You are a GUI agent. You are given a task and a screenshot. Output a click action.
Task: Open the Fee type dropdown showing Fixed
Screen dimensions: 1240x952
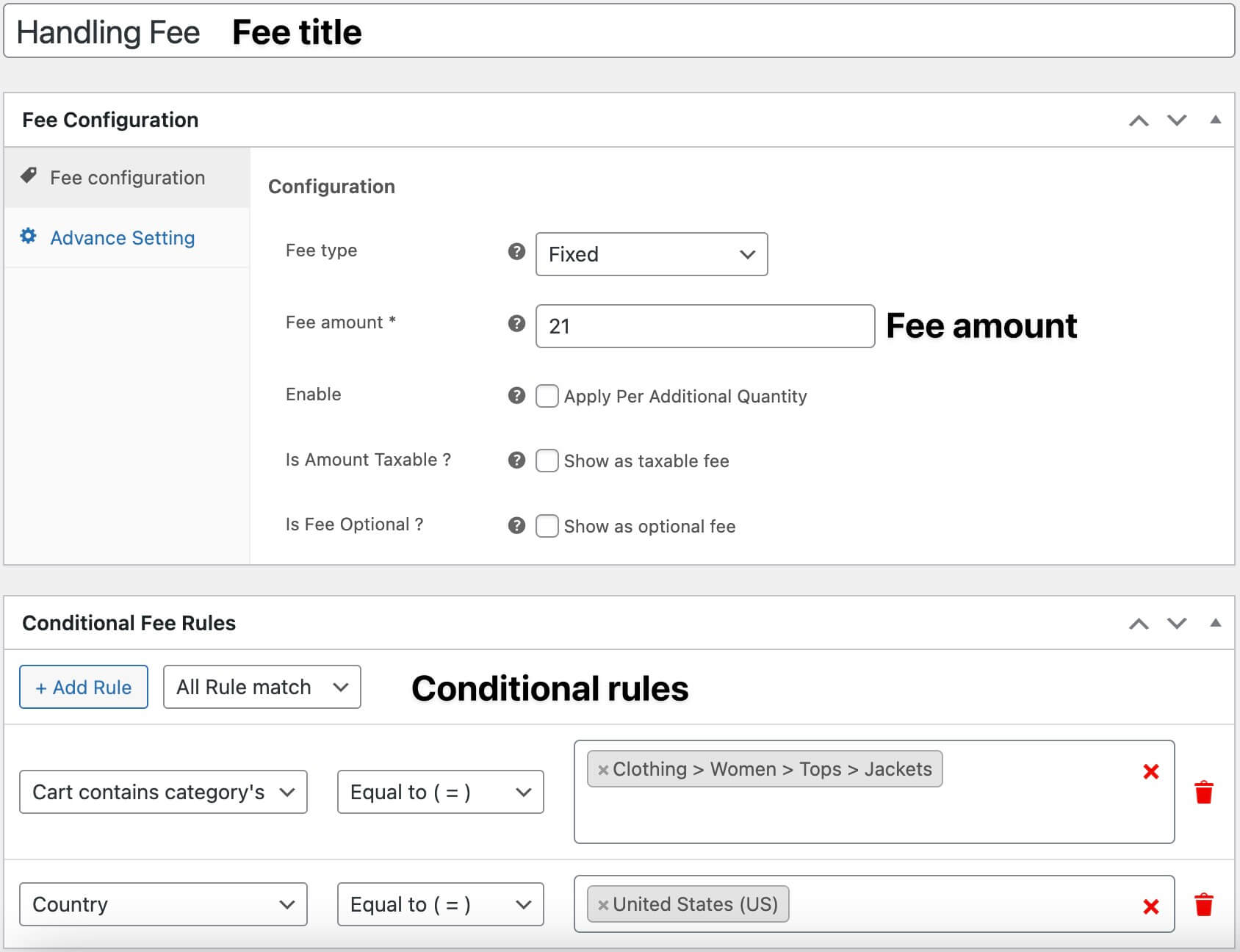(x=651, y=254)
